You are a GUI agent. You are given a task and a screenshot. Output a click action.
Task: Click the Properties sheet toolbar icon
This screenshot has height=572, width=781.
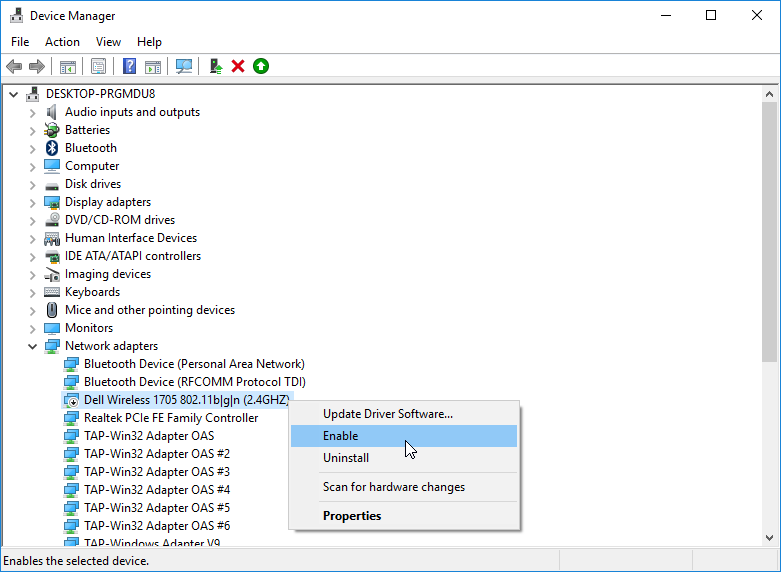pos(98,66)
